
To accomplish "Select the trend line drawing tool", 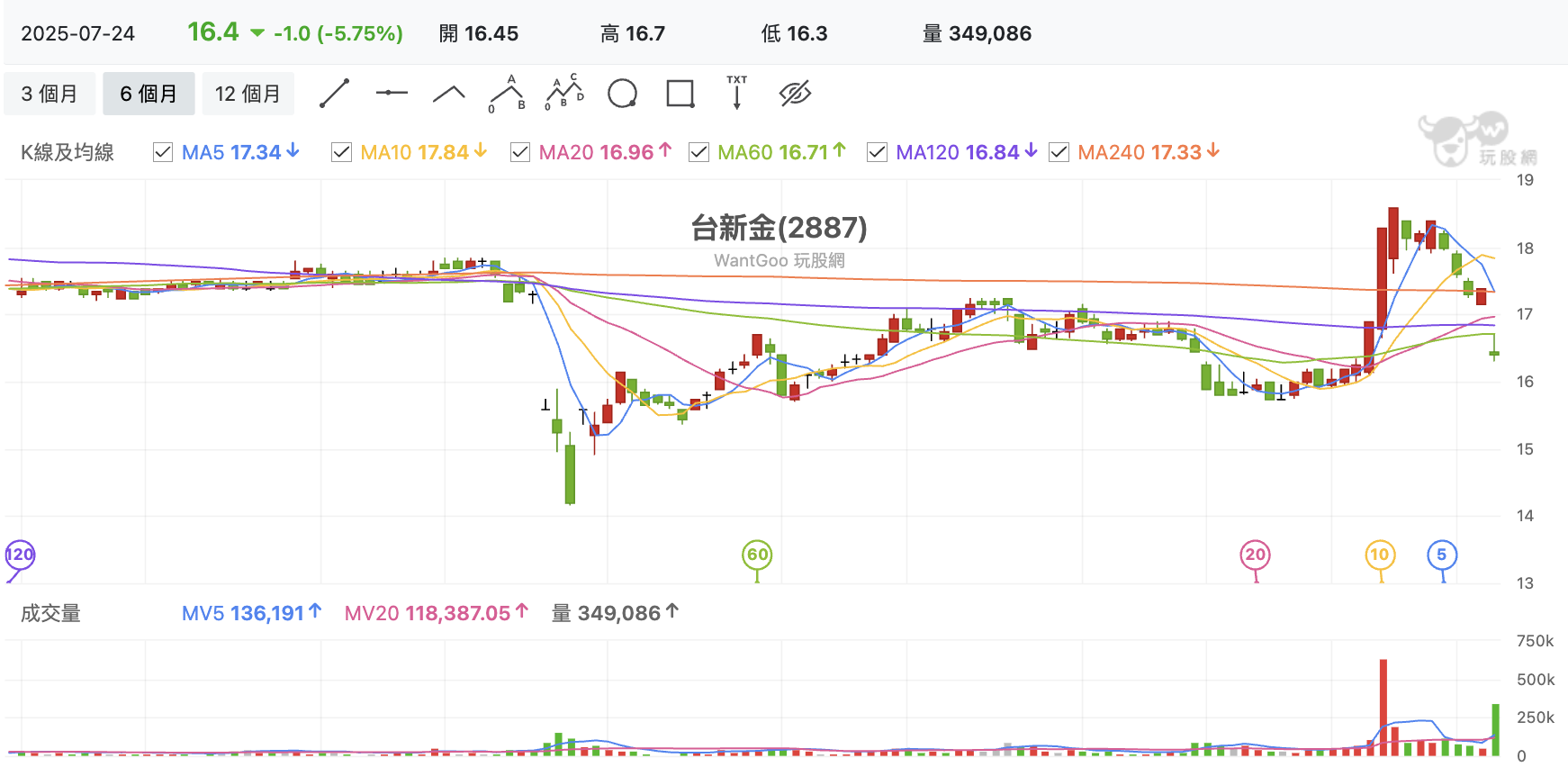I will point(334,94).
